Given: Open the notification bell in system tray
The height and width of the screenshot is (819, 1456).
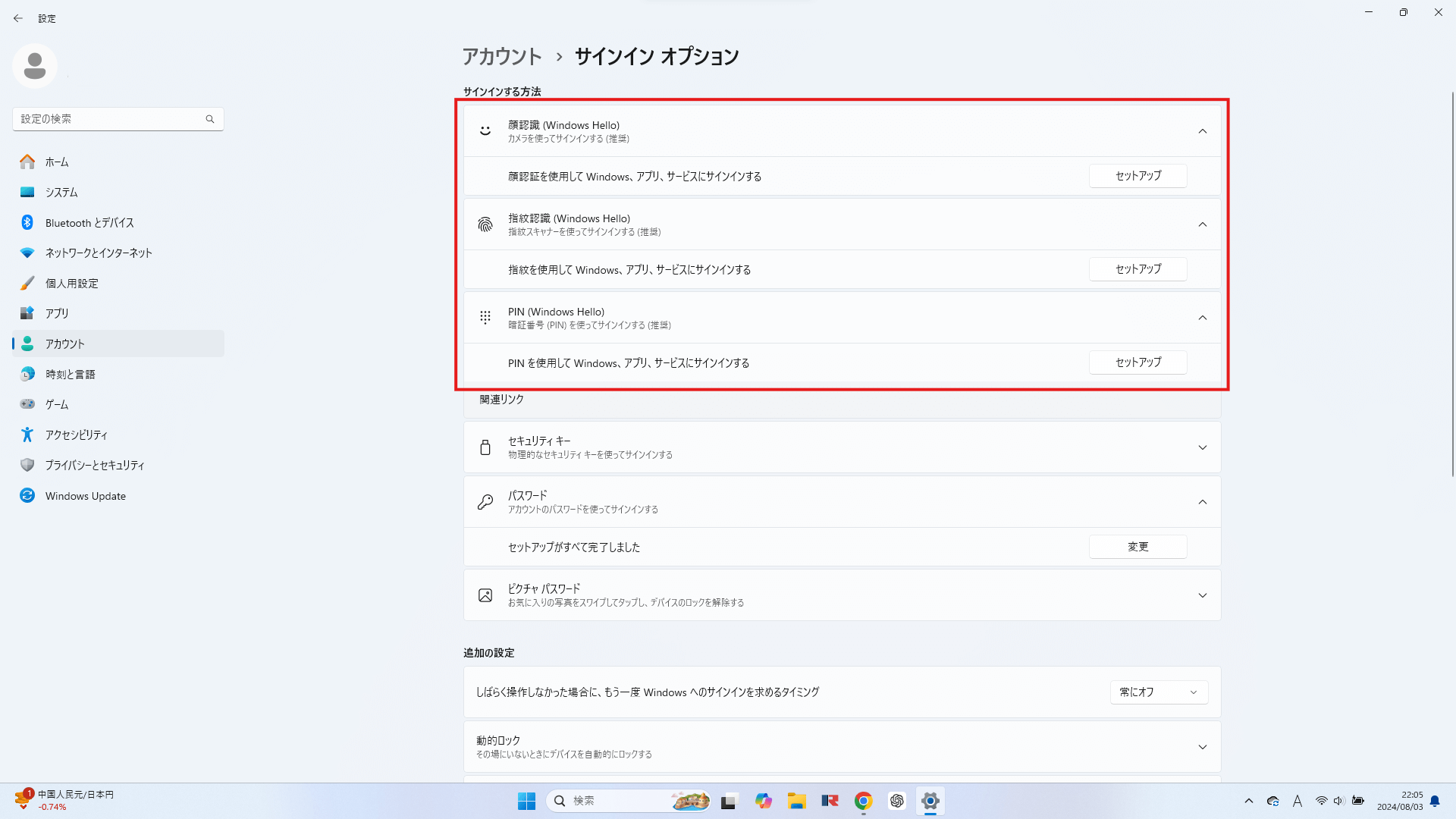Looking at the screenshot, I should tap(1435, 801).
